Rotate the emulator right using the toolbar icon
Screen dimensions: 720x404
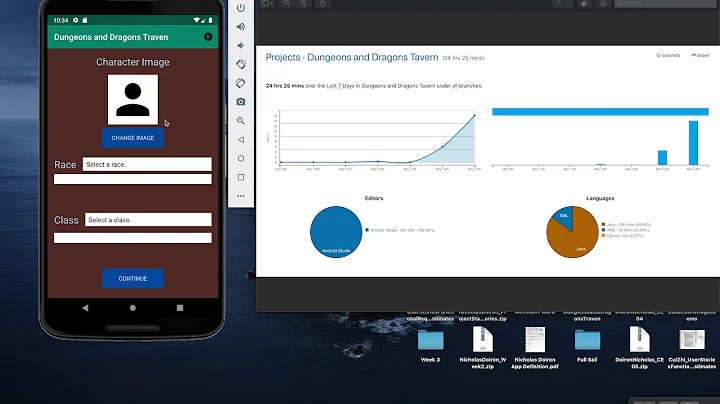coord(241,83)
